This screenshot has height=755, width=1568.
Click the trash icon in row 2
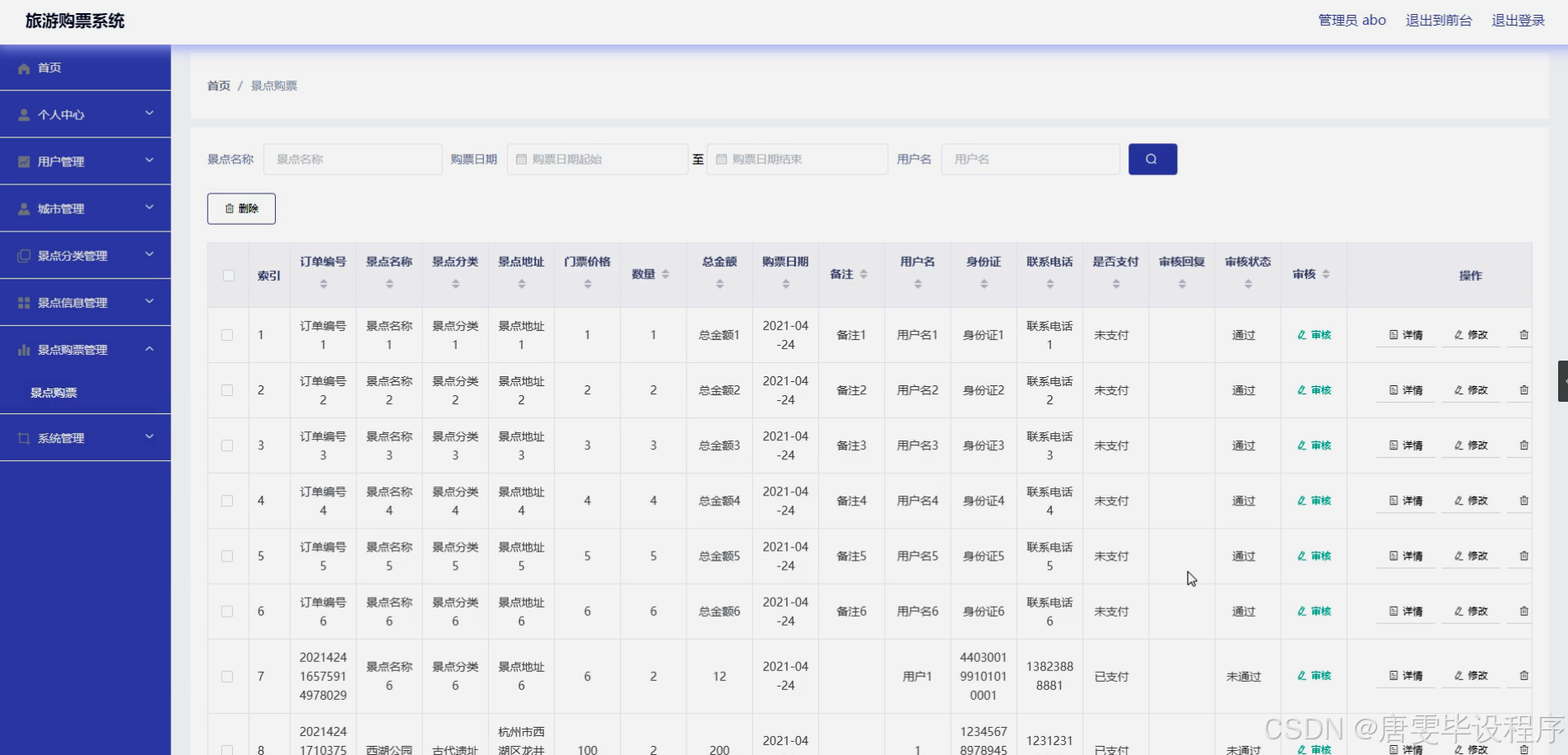pyautogui.click(x=1524, y=390)
